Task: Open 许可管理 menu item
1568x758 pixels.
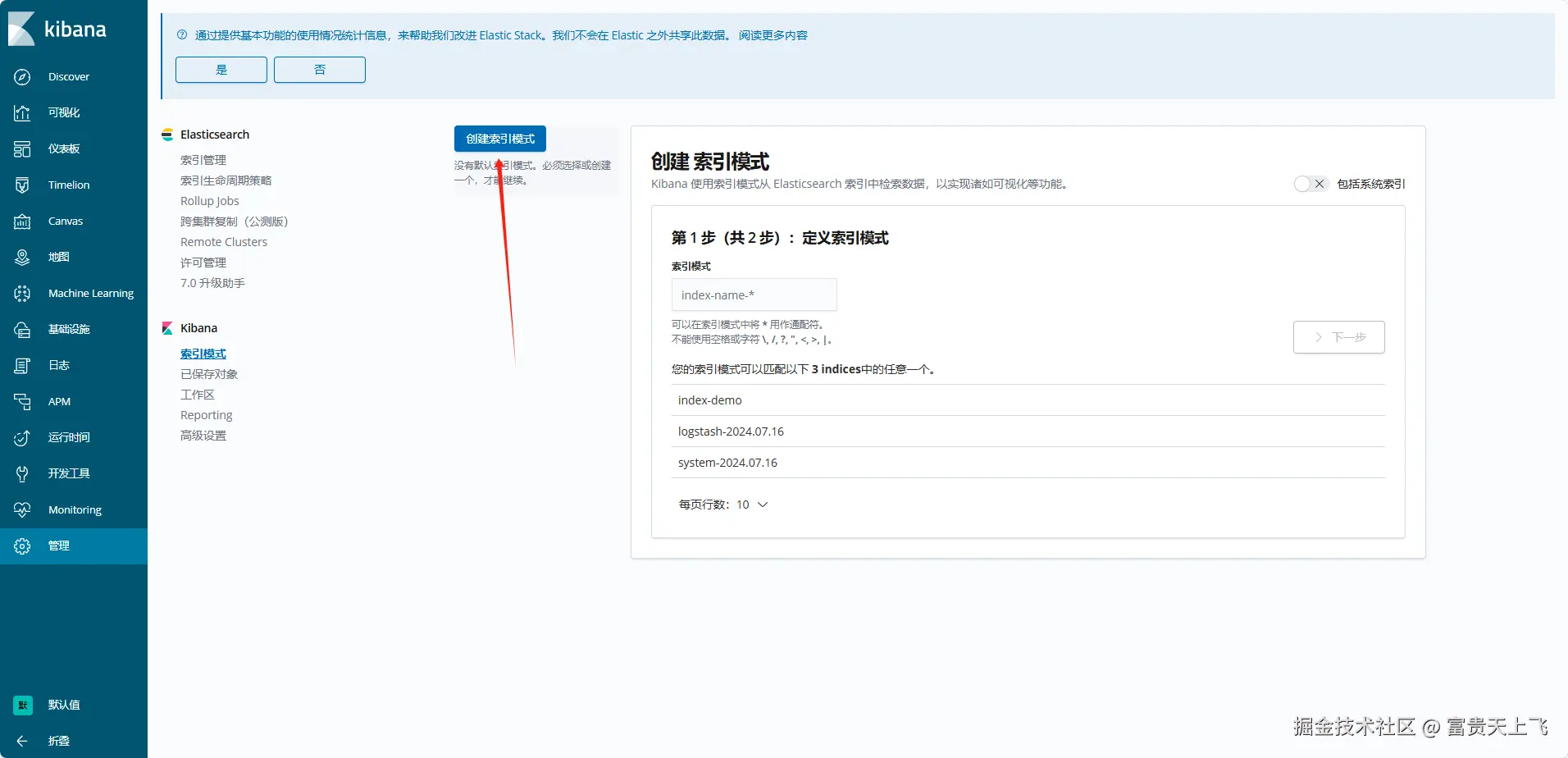Action: (x=203, y=263)
